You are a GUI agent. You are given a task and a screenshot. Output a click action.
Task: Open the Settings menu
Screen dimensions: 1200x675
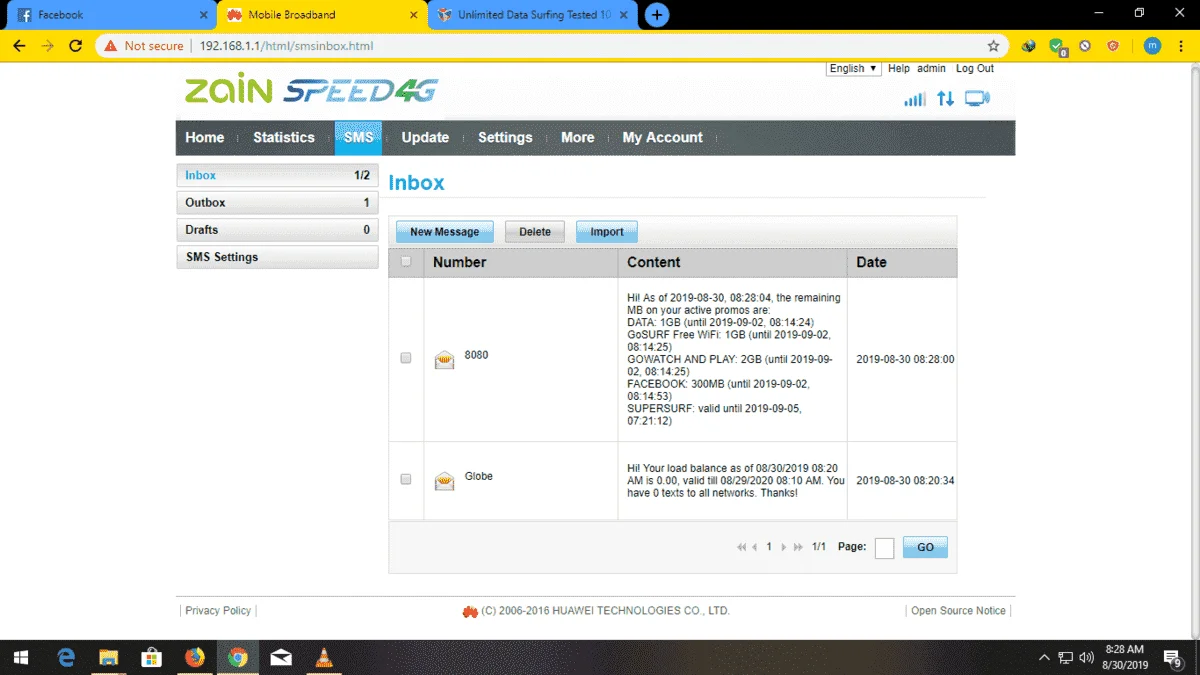coord(505,138)
